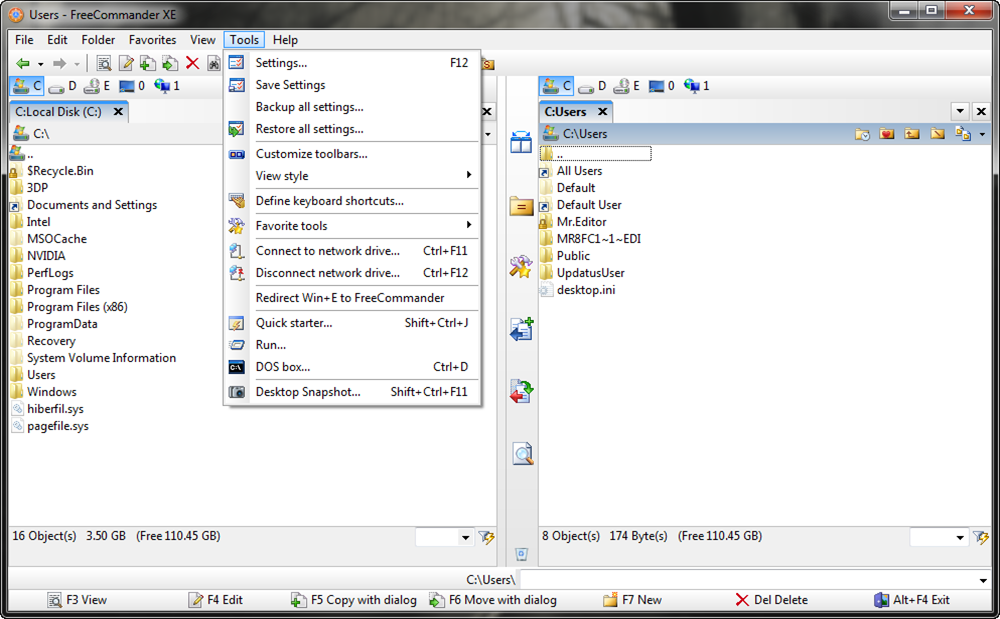This screenshot has width=1000, height=619.
Task: Click right panel filter funnel icon
Action: coord(980,537)
